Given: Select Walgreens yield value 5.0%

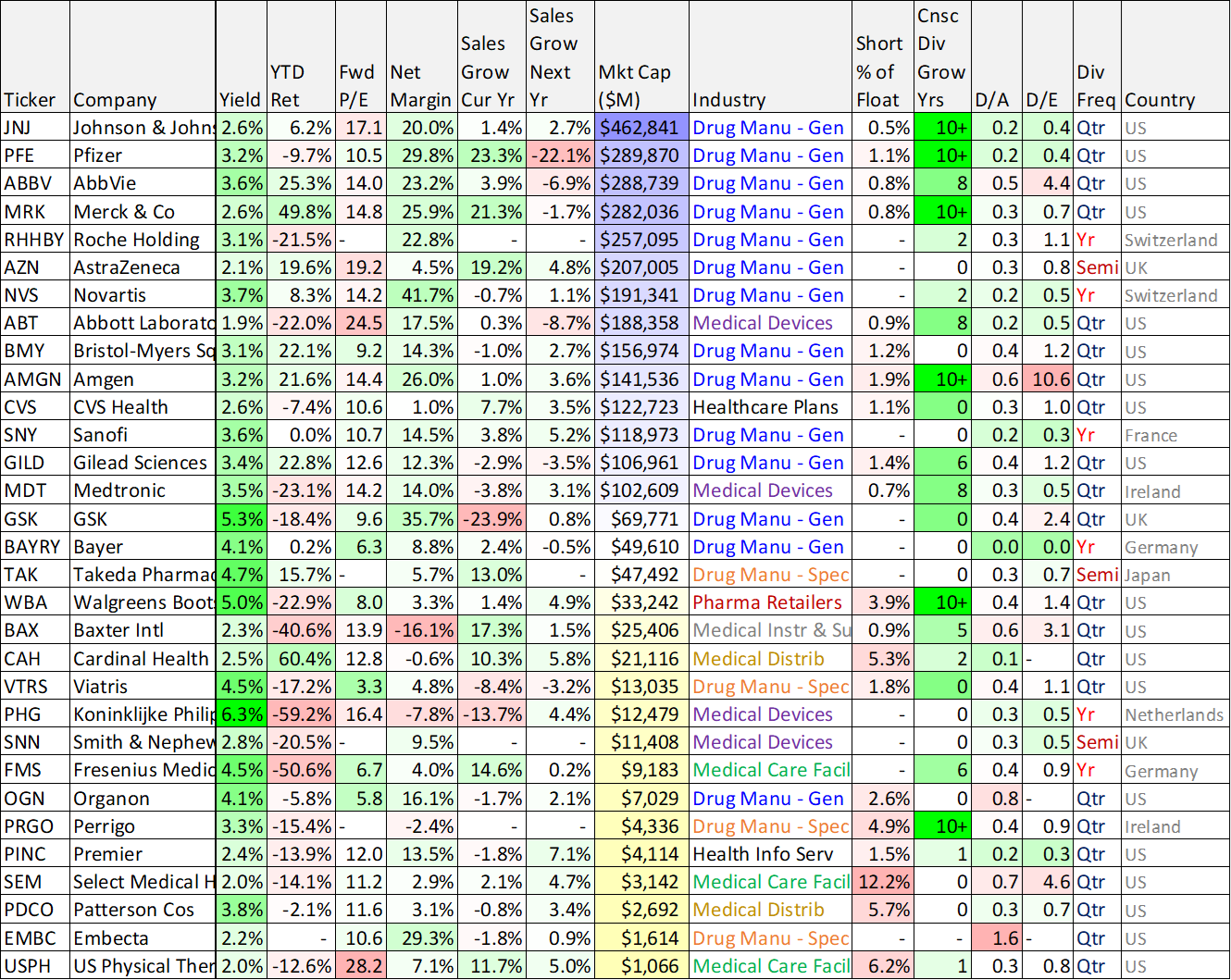Looking at the screenshot, I should pyautogui.click(x=242, y=602).
